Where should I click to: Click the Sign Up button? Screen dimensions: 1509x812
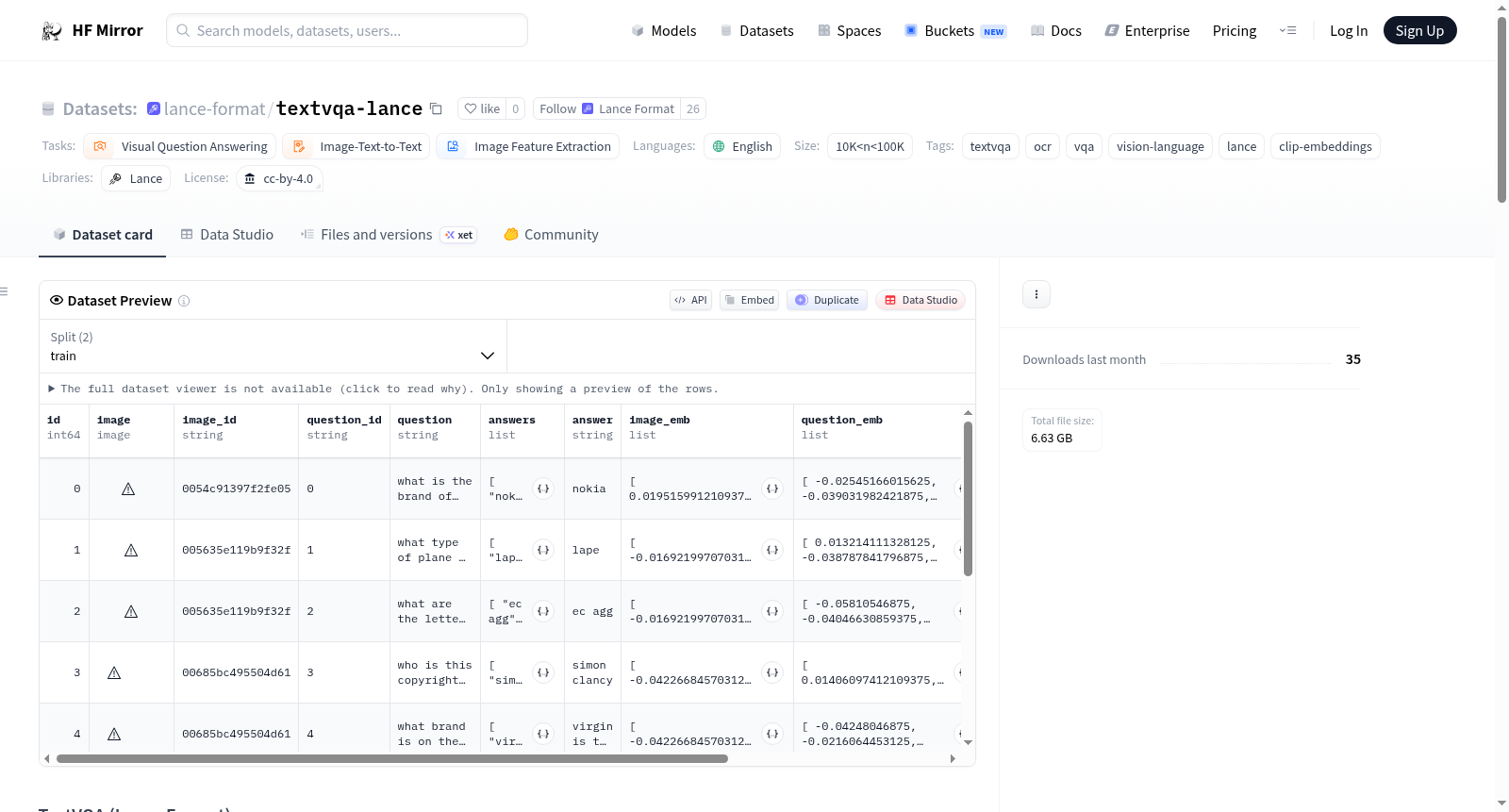1419,30
